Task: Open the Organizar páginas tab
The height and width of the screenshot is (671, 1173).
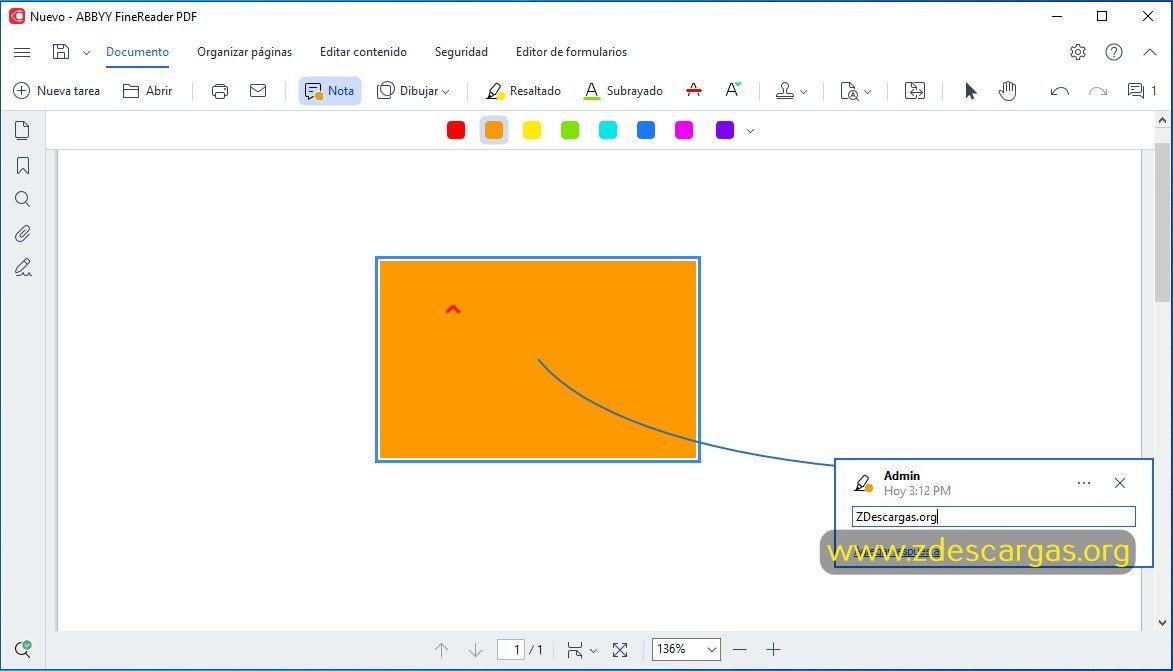Action: 245,52
